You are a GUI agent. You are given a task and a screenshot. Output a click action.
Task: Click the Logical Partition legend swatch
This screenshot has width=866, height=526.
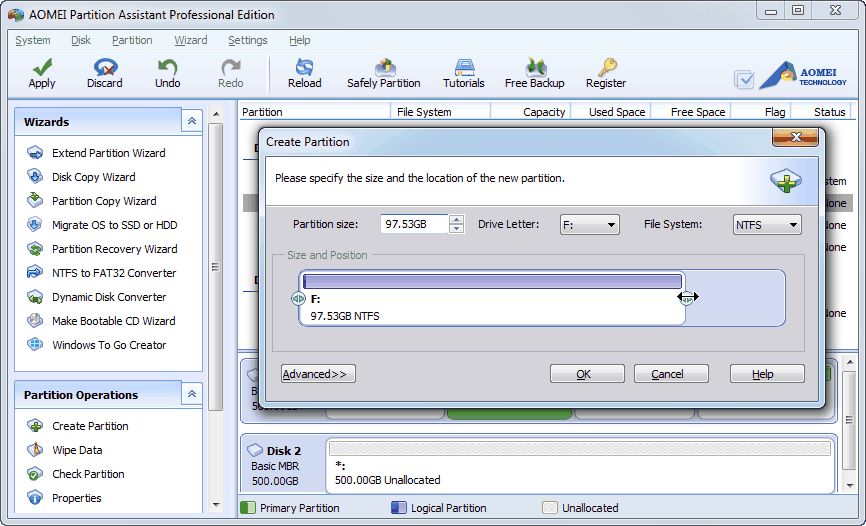pos(398,508)
